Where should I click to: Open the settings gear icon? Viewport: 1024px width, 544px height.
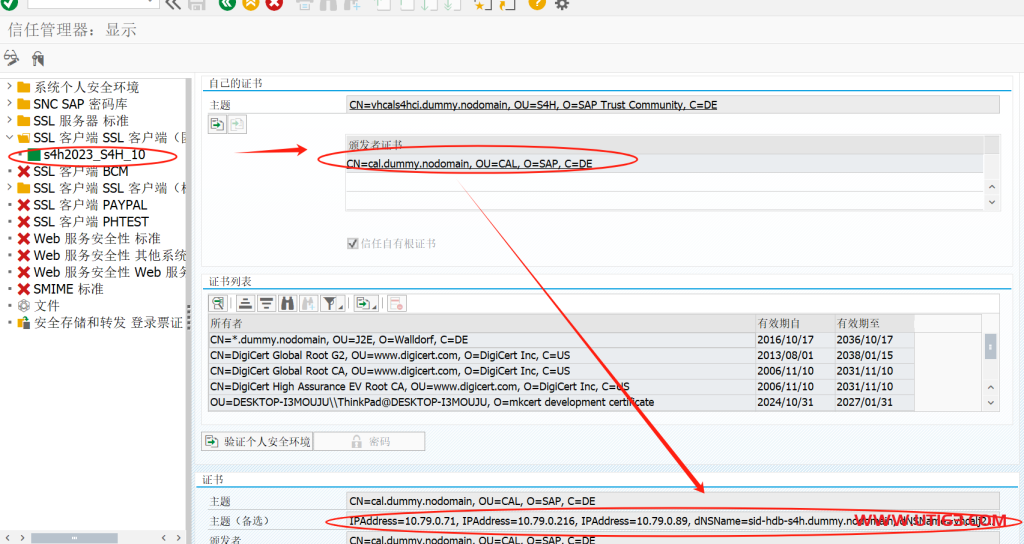tap(562, 5)
